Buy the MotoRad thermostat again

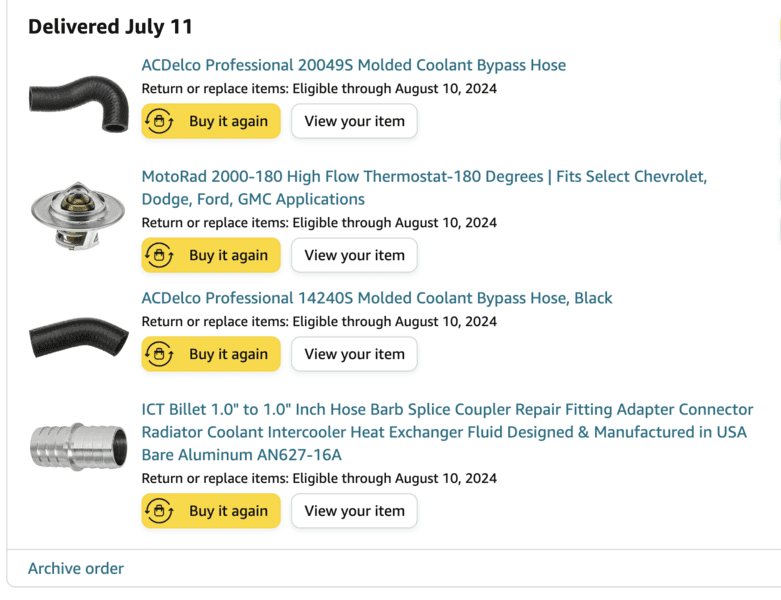pos(228,255)
